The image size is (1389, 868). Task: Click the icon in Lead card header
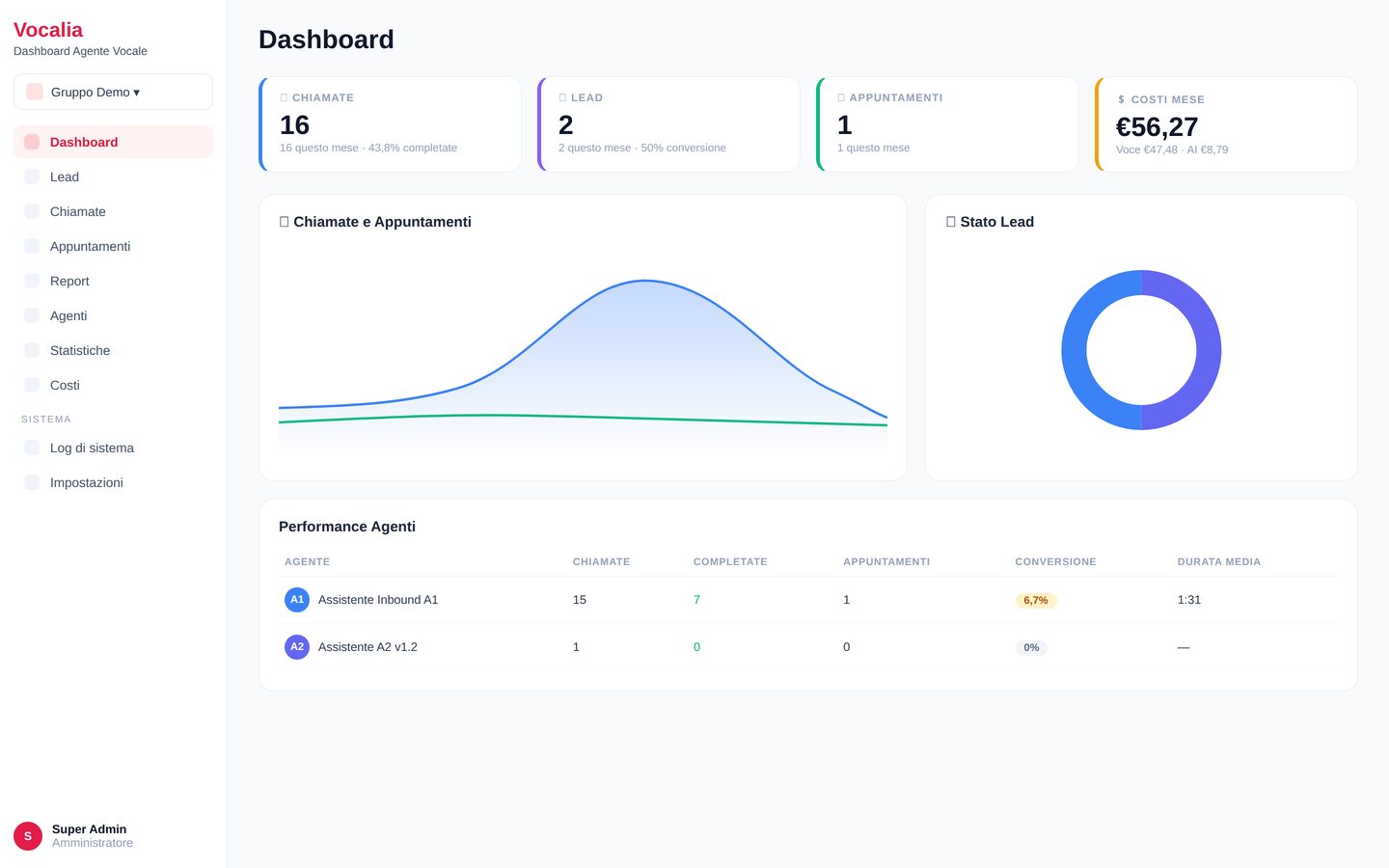(x=562, y=97)
